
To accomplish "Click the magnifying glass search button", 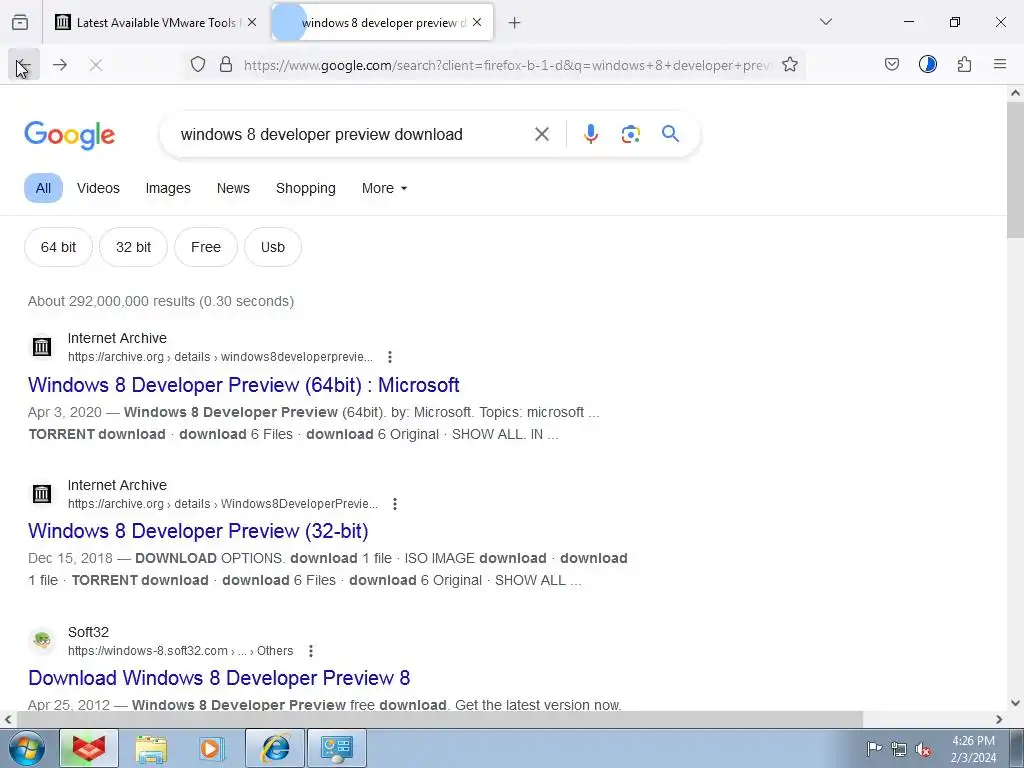I will coord(671,134).
